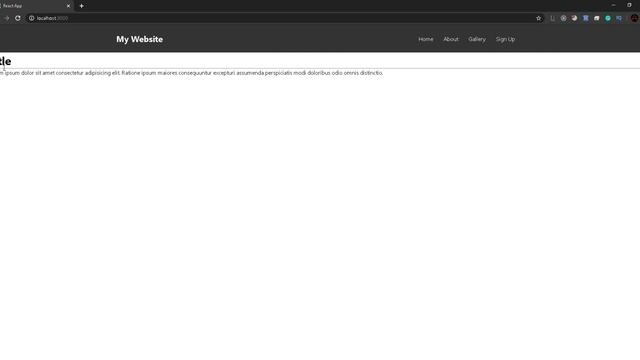
Task: Navigate to Gallery in the navbar
Action: (x=477, y=39)
